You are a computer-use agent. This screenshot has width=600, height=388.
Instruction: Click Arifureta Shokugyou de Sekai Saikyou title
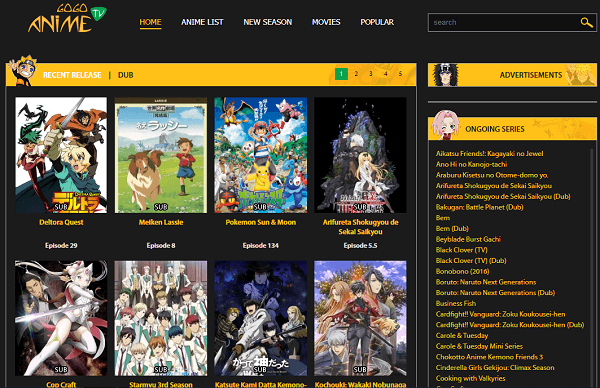click(x=360, y=227)
